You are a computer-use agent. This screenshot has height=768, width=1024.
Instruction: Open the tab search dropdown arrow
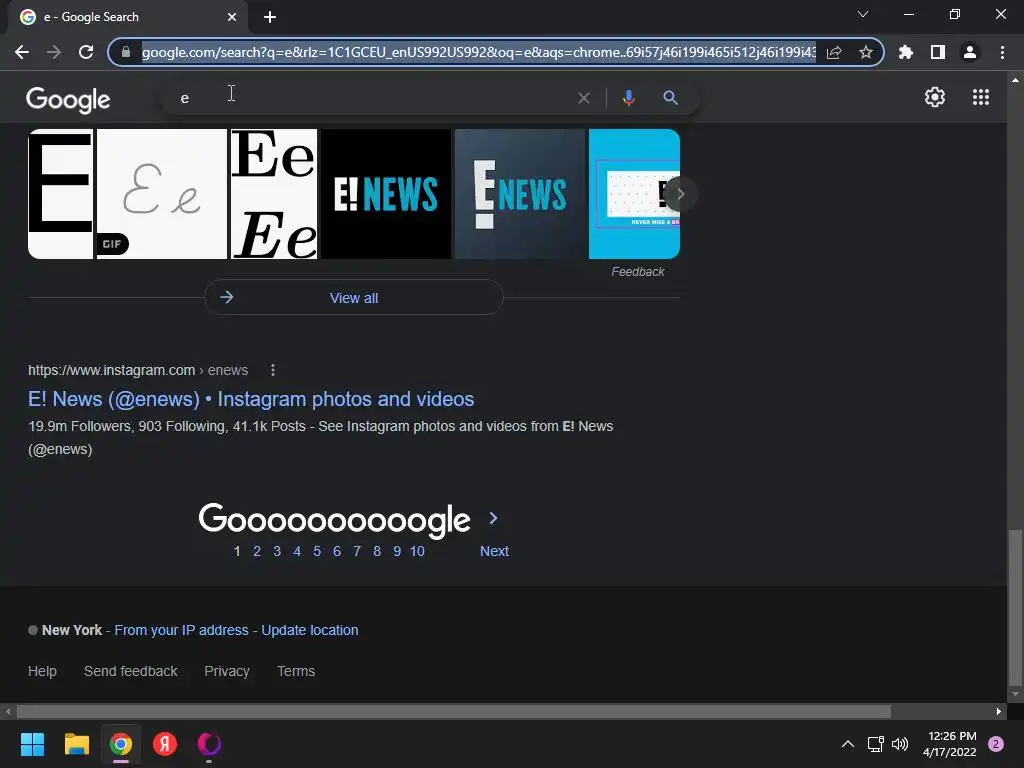click(863, 14)
